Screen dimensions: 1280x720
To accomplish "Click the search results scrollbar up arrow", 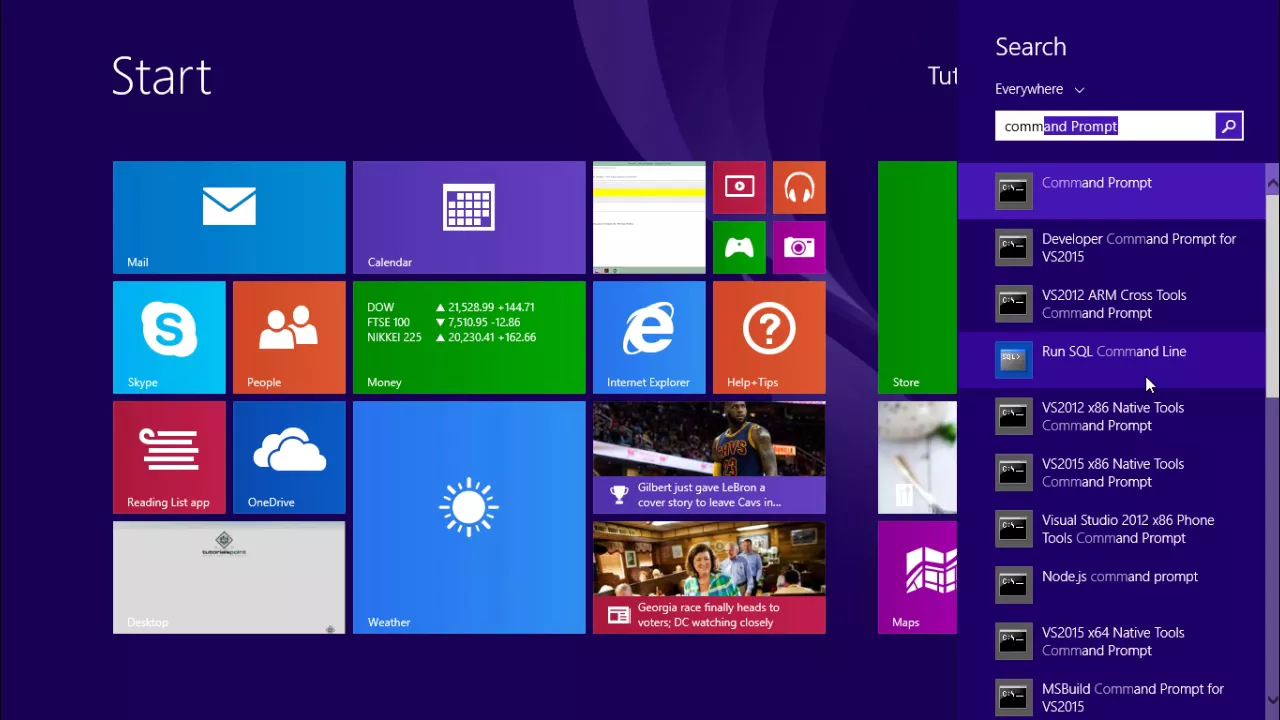I will click(x=1272, y=183).
